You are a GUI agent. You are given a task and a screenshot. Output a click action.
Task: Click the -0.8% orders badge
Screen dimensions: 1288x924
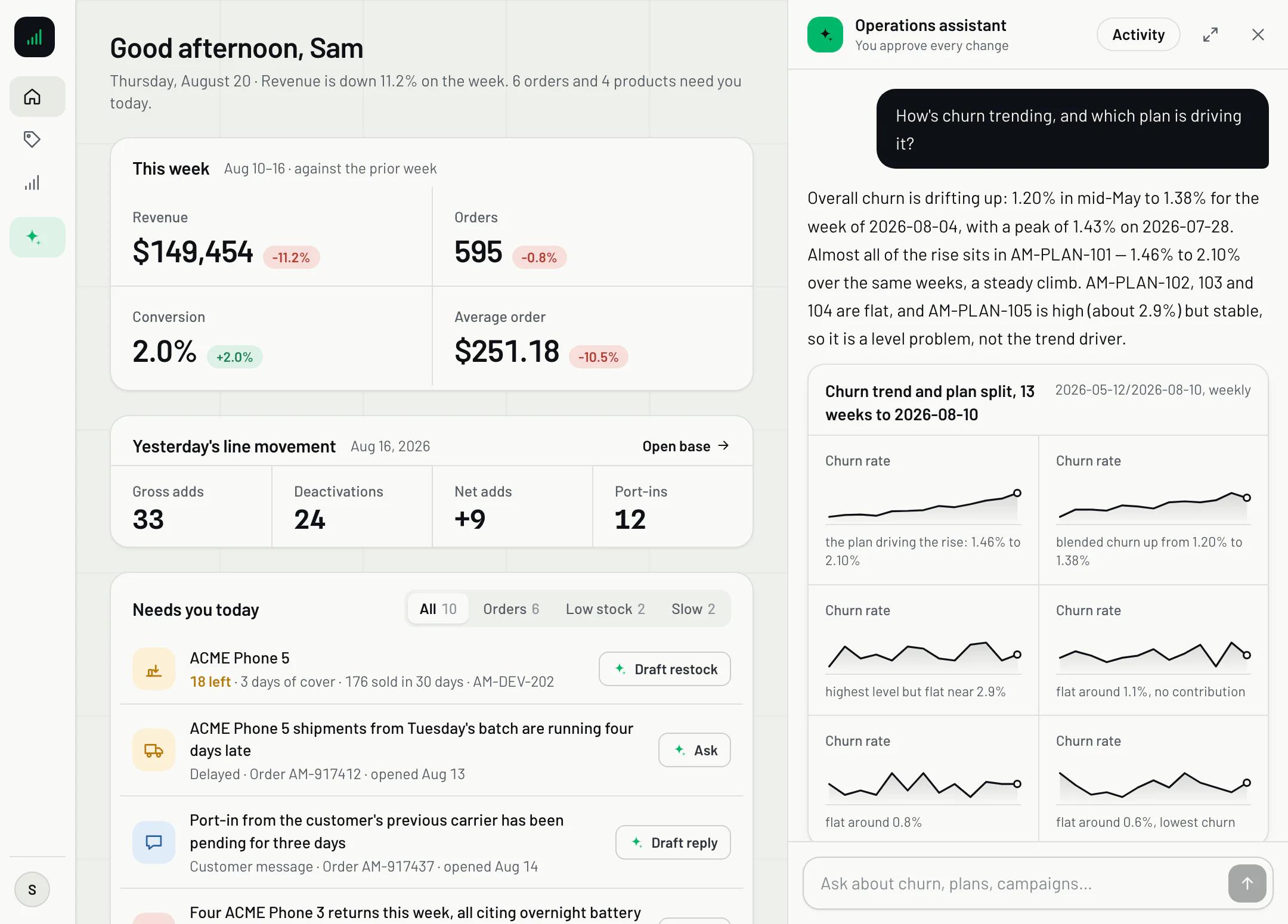[539, 258]
